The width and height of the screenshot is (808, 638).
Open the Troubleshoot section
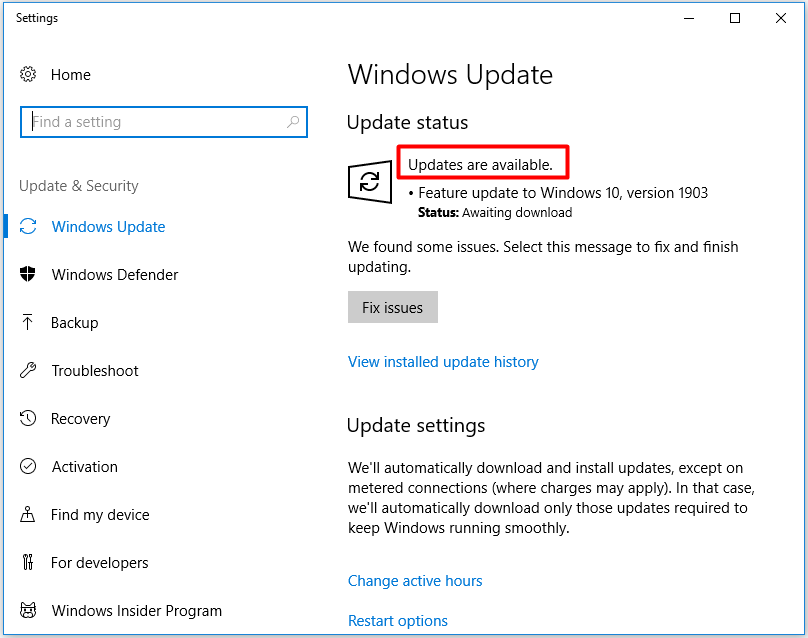[95, 371]
